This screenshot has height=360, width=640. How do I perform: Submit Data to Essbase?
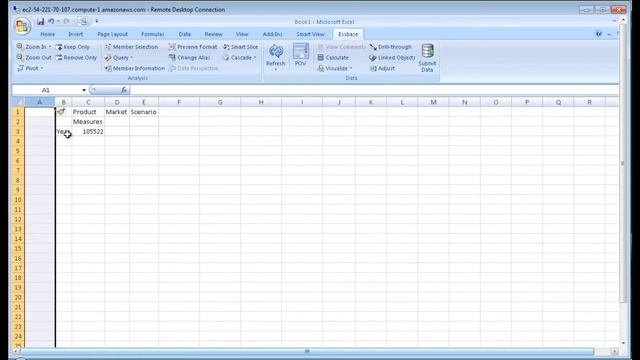[x=427, y=58]
